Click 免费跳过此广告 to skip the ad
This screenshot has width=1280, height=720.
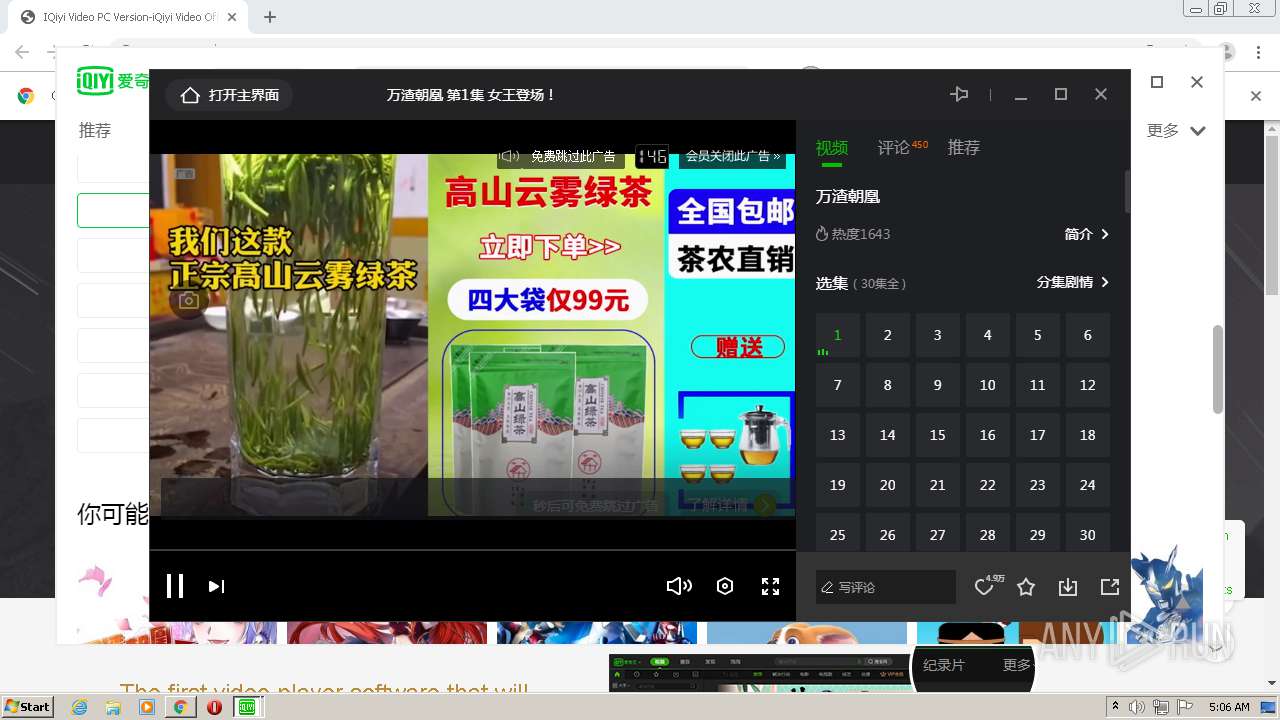point(573,156)
